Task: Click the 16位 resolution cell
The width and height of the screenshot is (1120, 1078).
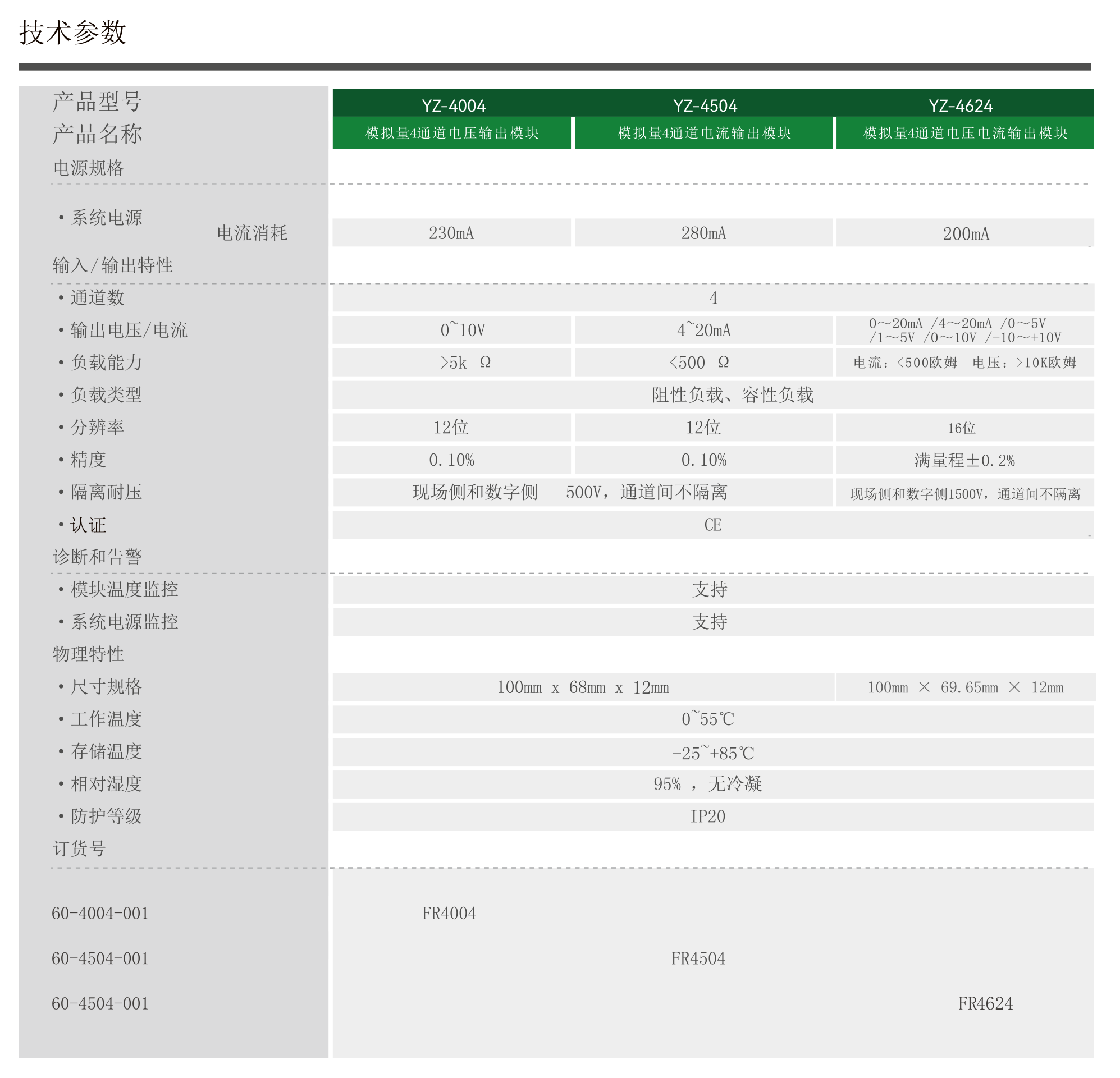Action: tap(961, 428)
